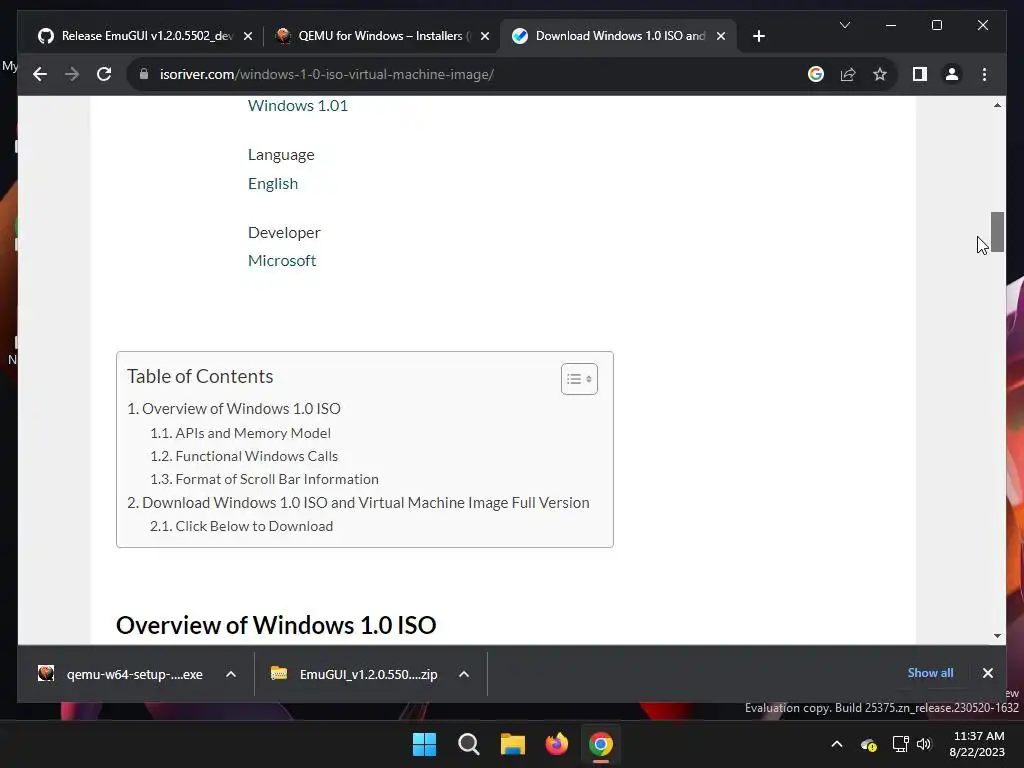Click the Google icon in the address bar
The width and height of the screenshot is (1024, 768).
point(816,74)
